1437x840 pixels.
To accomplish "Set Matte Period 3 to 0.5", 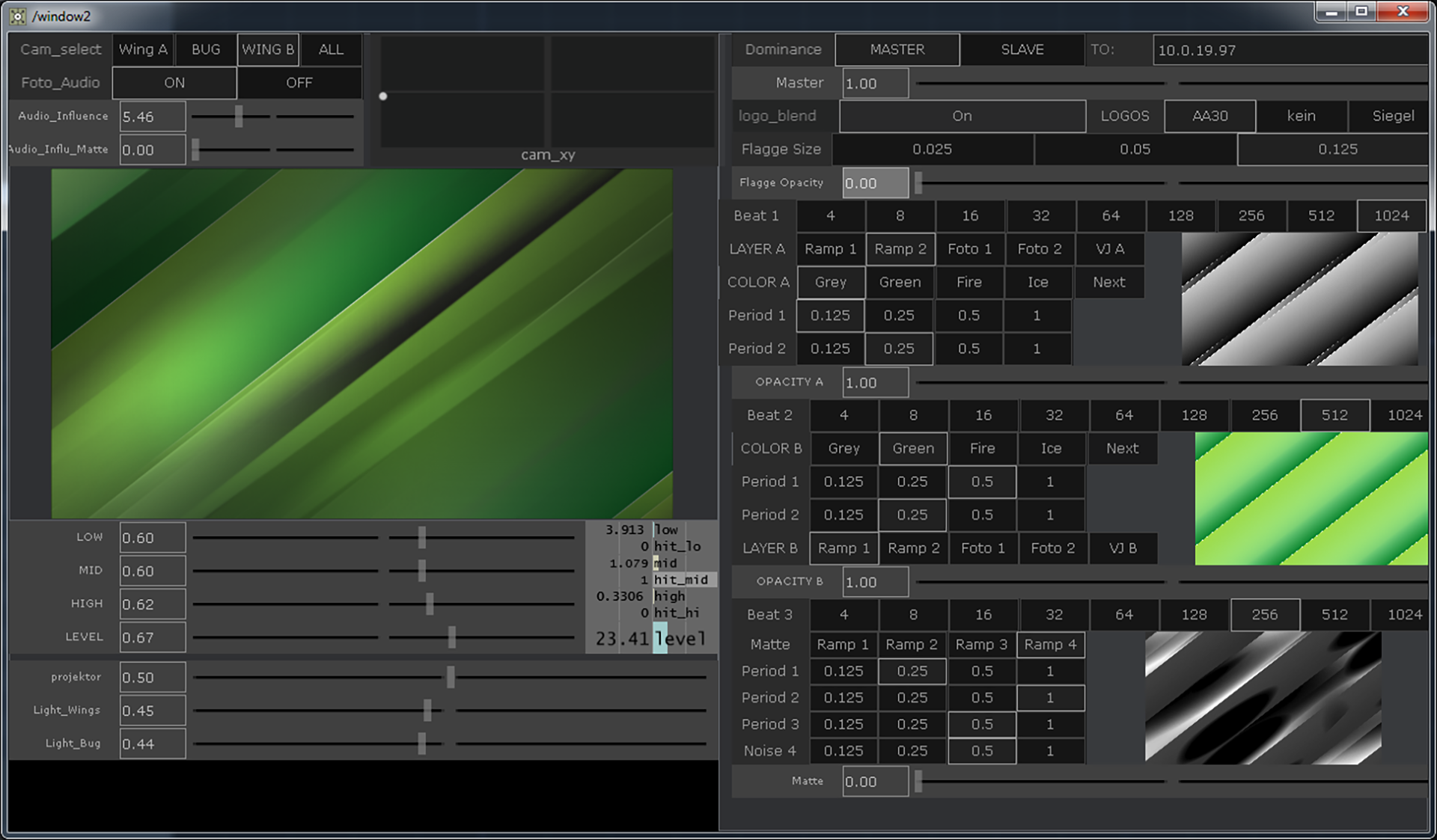I will tap(982, 724).
